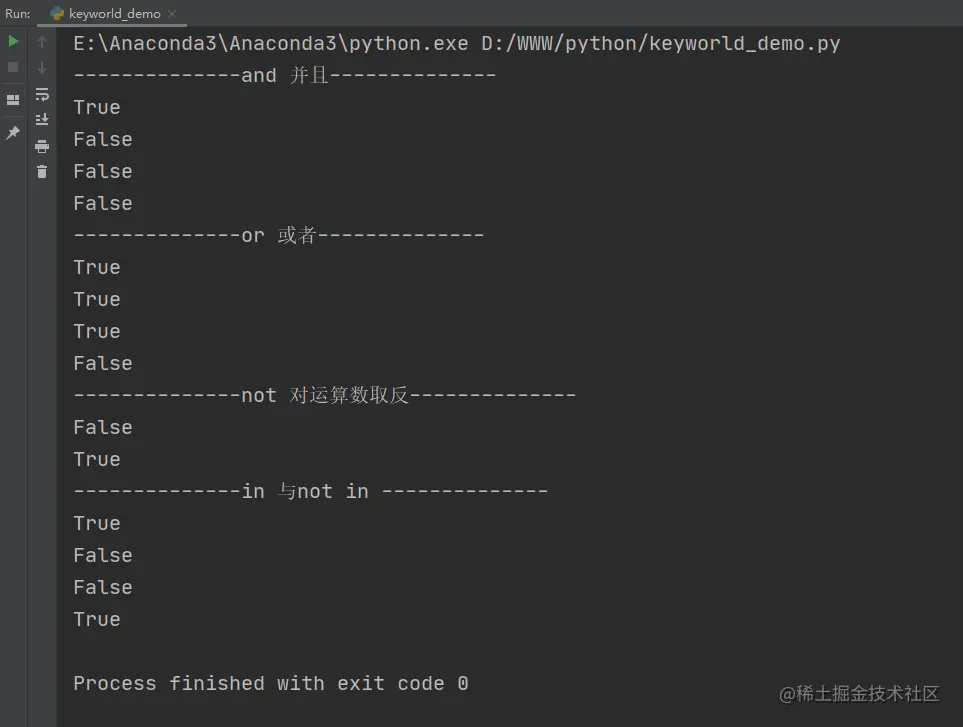This screenshot has width=963, height=727.
Task: Click the Restore layout icon
Action: [13, 99]
